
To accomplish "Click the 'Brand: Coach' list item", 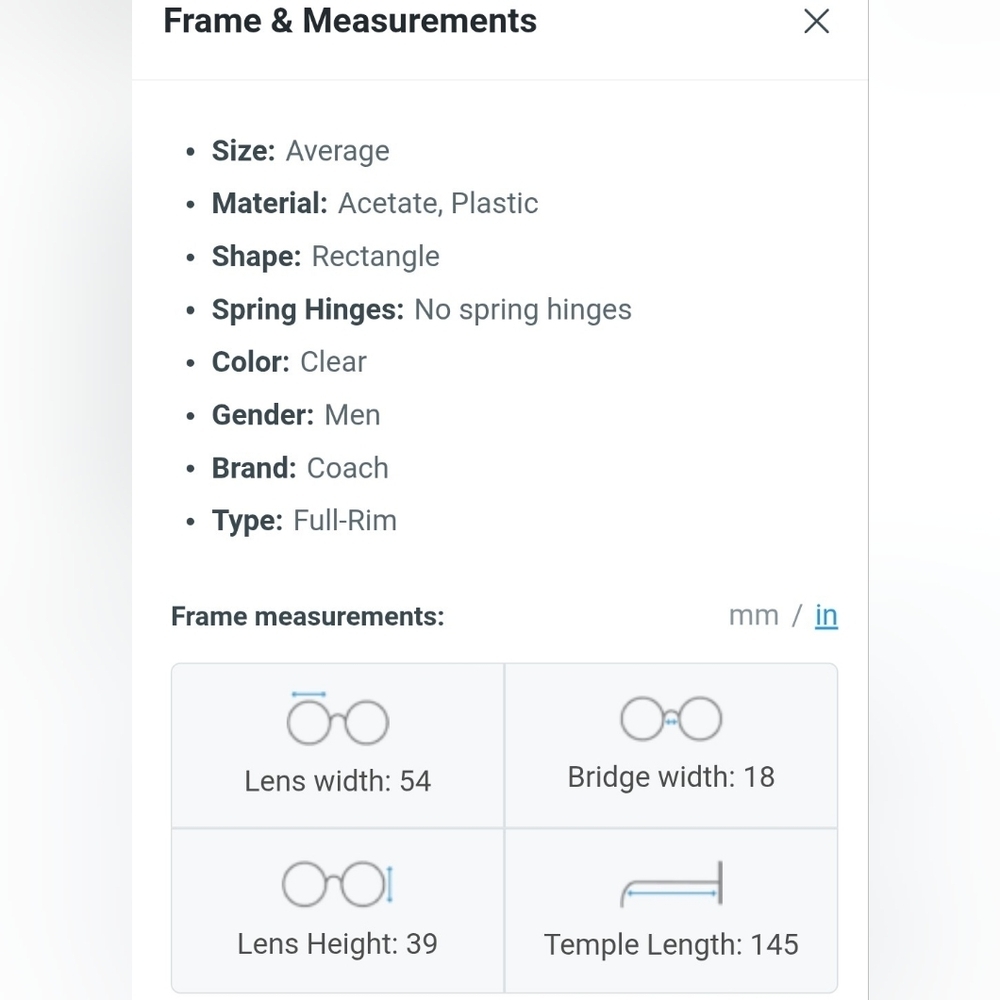I will (x=300, y=468).
